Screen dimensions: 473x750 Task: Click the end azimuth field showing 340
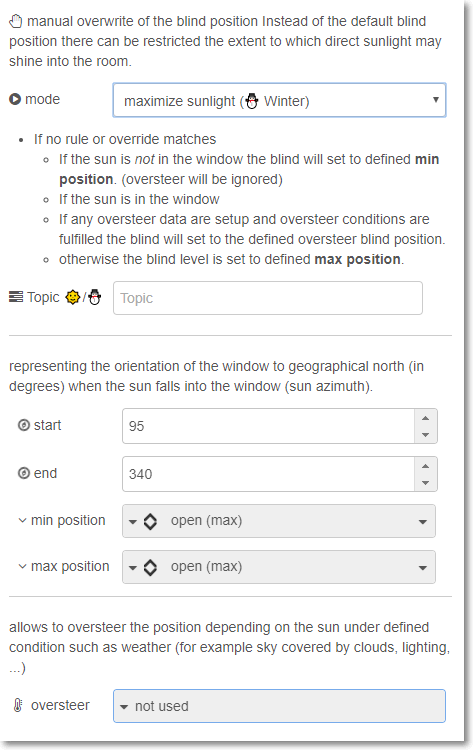pyautogui.click(x=268, y=474)
